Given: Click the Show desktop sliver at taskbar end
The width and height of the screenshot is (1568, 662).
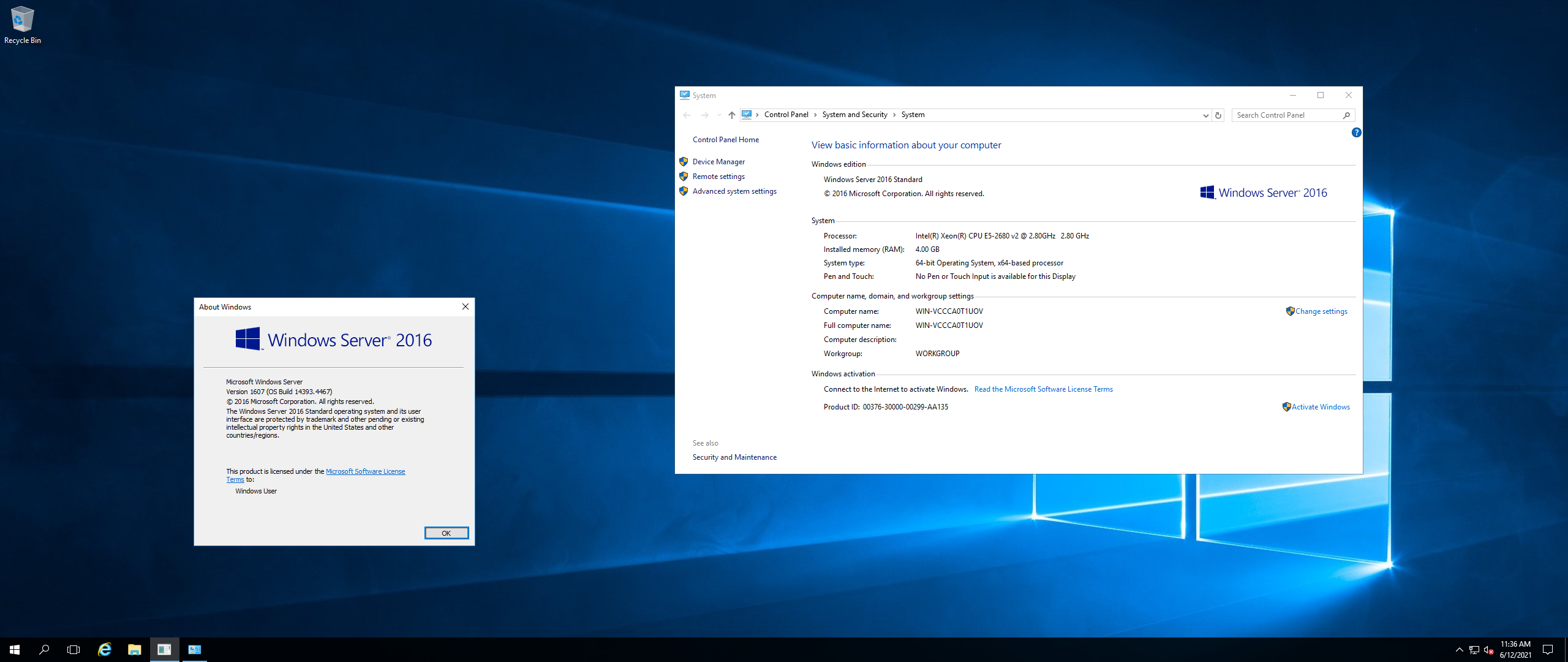Looking at the screenshot, I should click(1566, 650).
